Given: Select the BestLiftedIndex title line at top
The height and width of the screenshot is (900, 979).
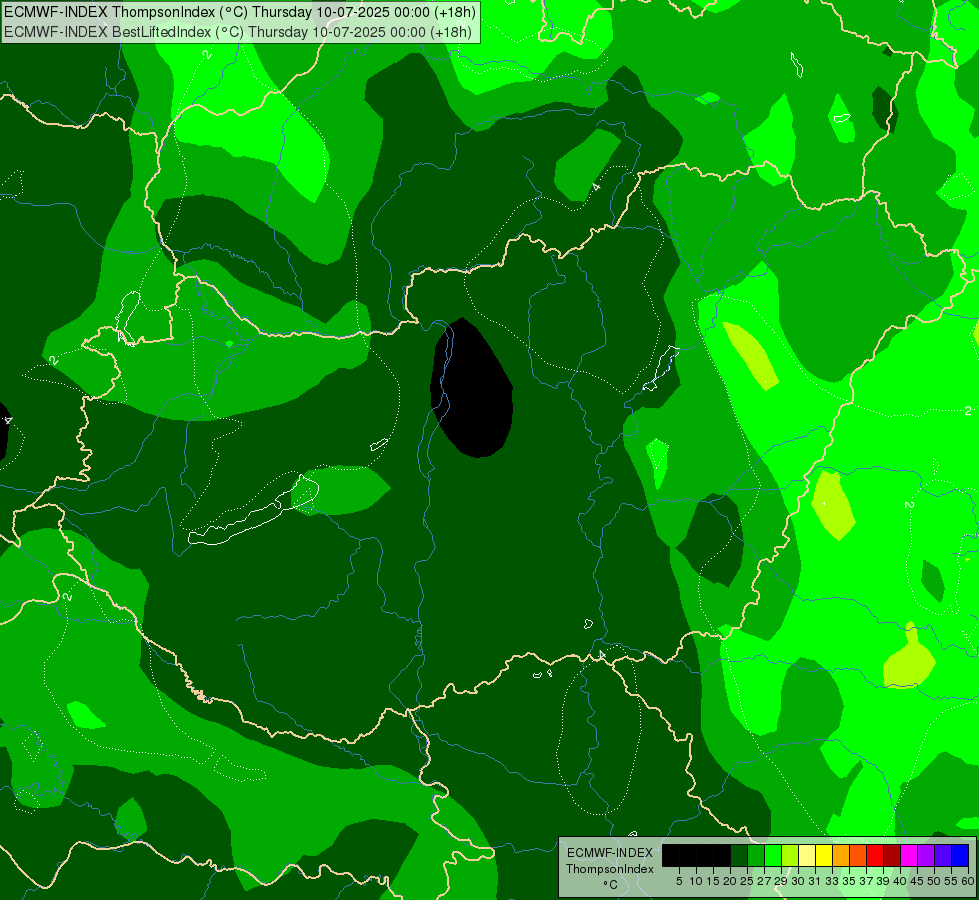Looking at the screenshot, I should coord(238,32).
